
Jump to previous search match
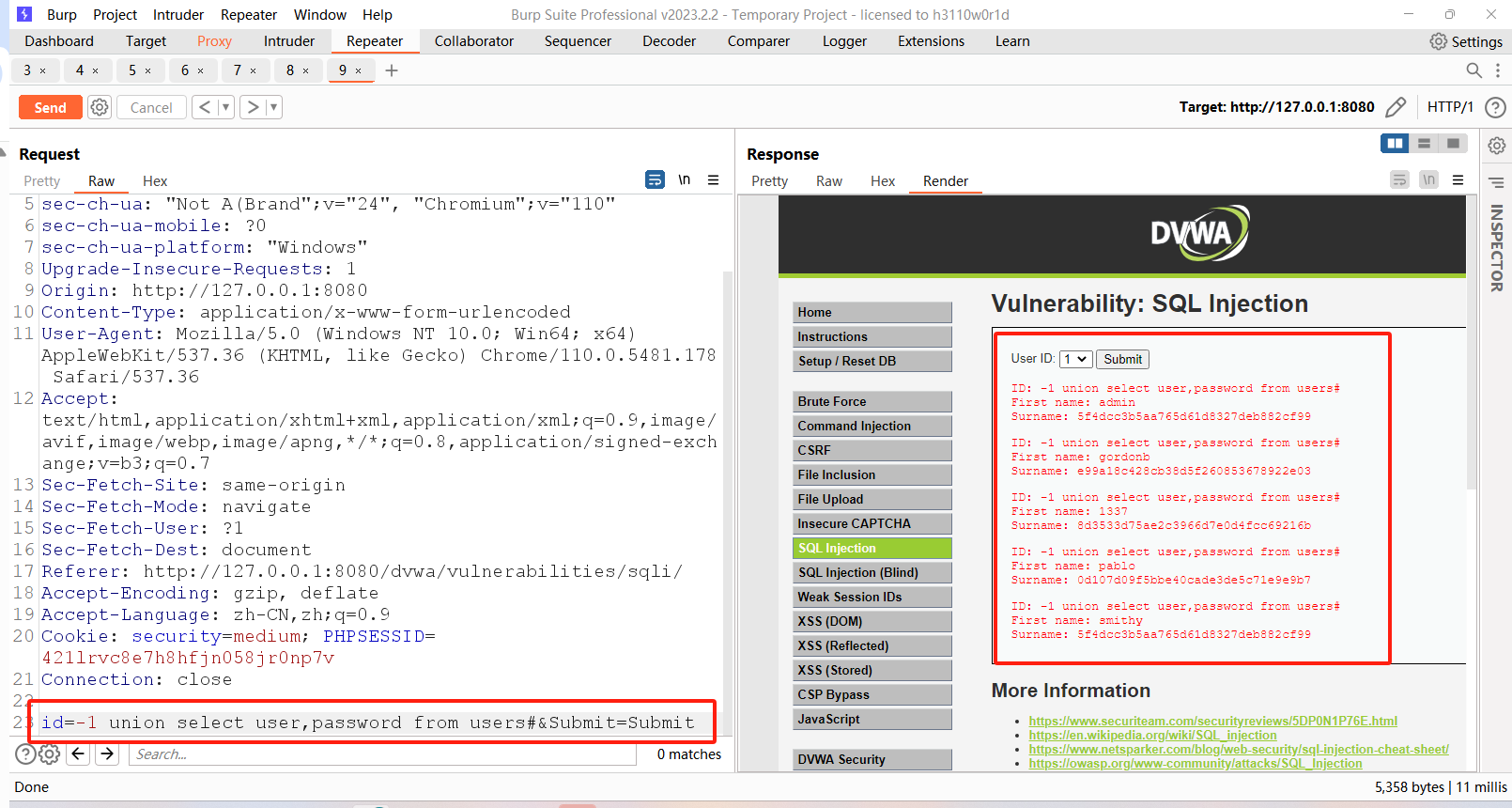pyautogui.click(x=79, y=754)
